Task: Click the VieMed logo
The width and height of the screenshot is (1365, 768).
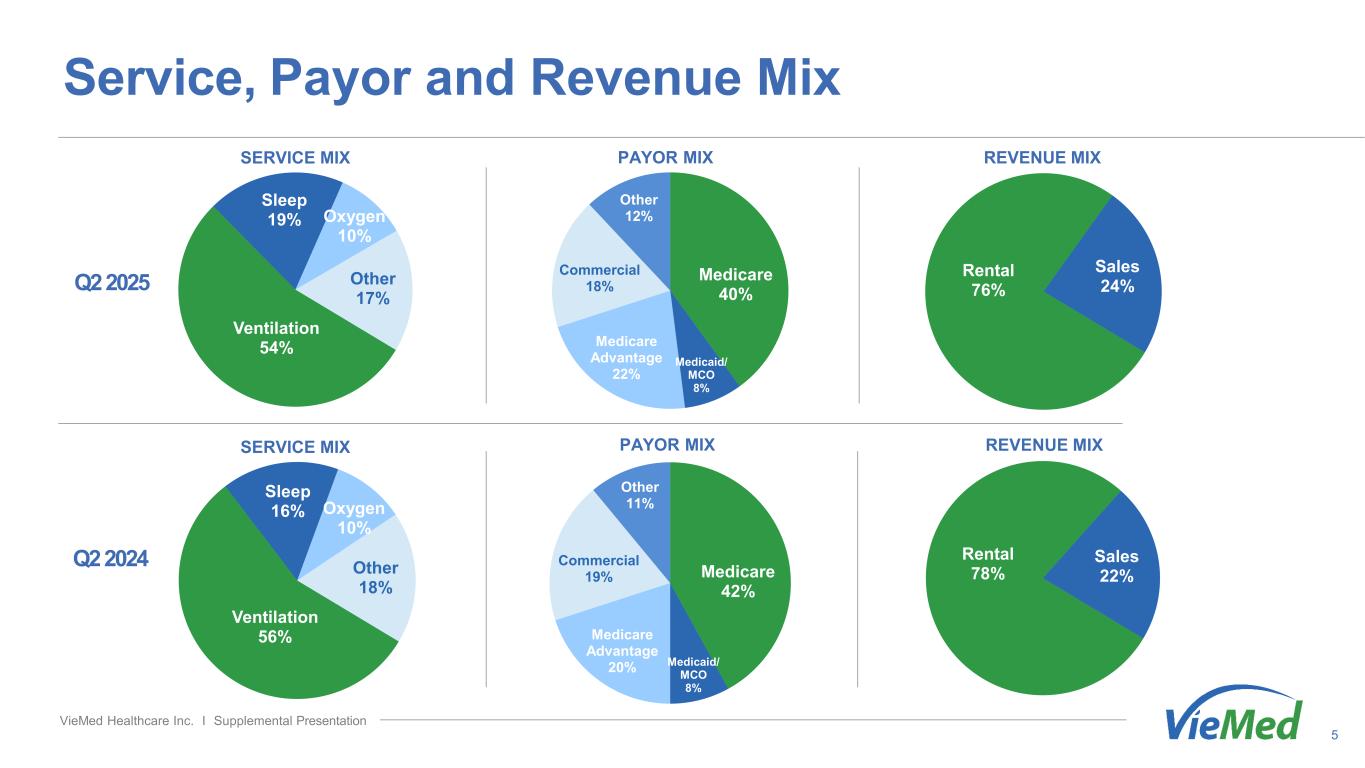Action: click(x=1234, y=716)
